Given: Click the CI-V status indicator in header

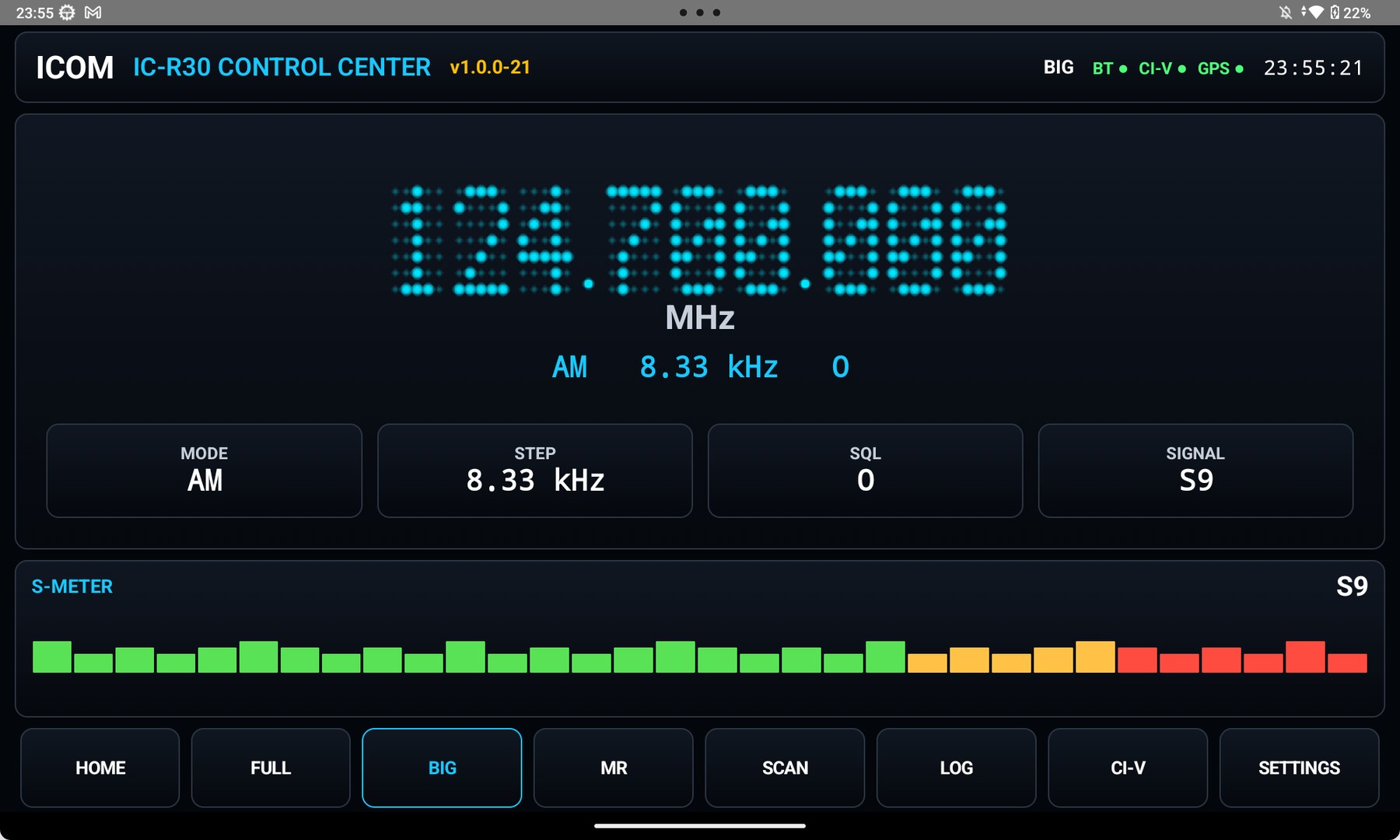Looking at the screenshot, I should [1162, 68].
